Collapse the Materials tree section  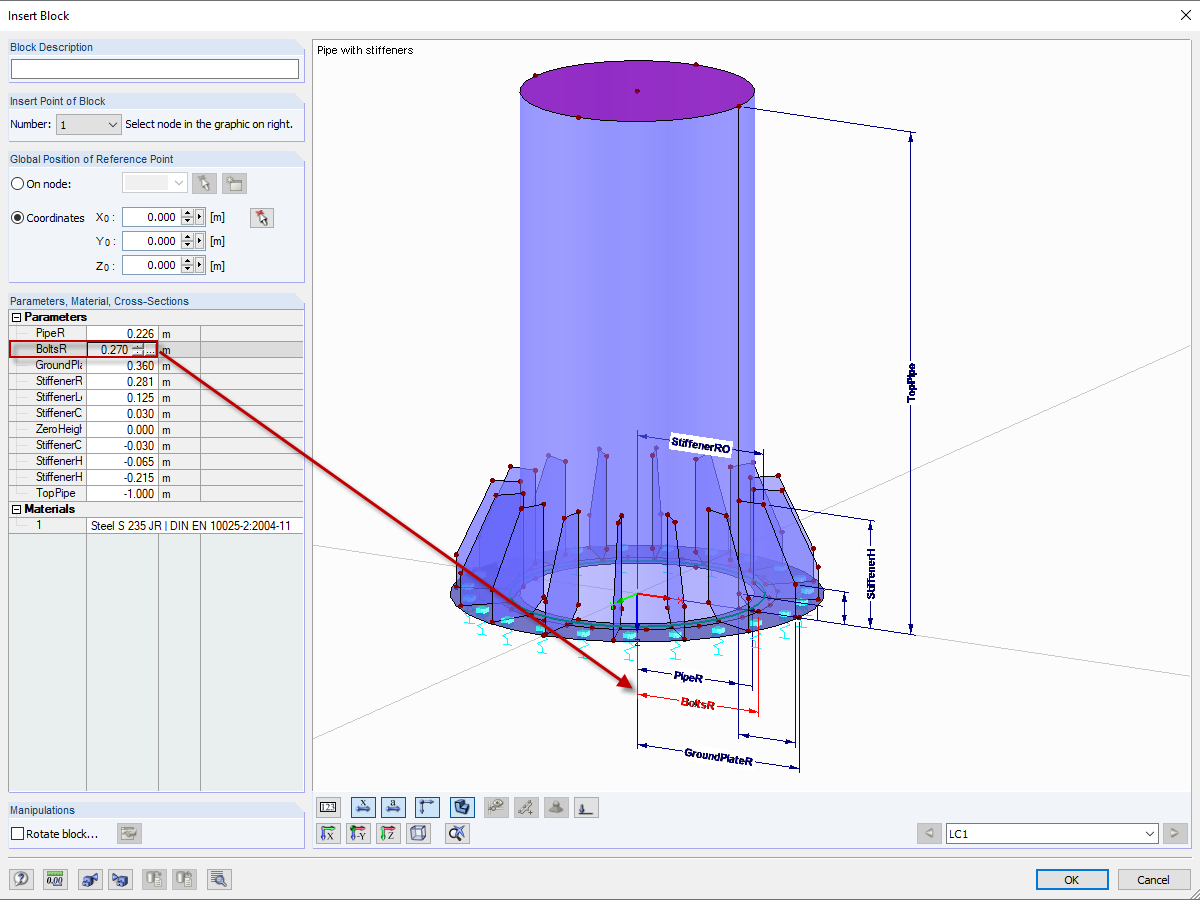(x=16, y=509)
